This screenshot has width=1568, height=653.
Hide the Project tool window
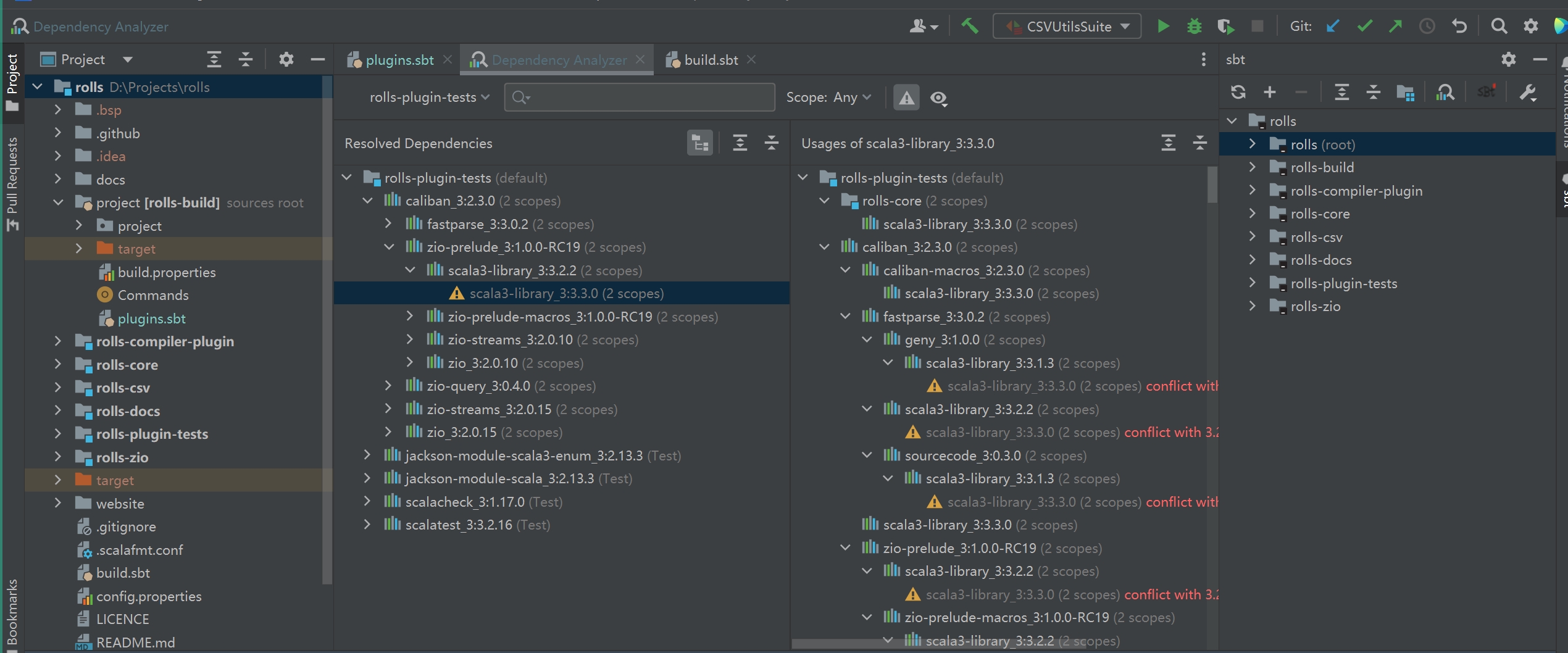click(317, 59)
